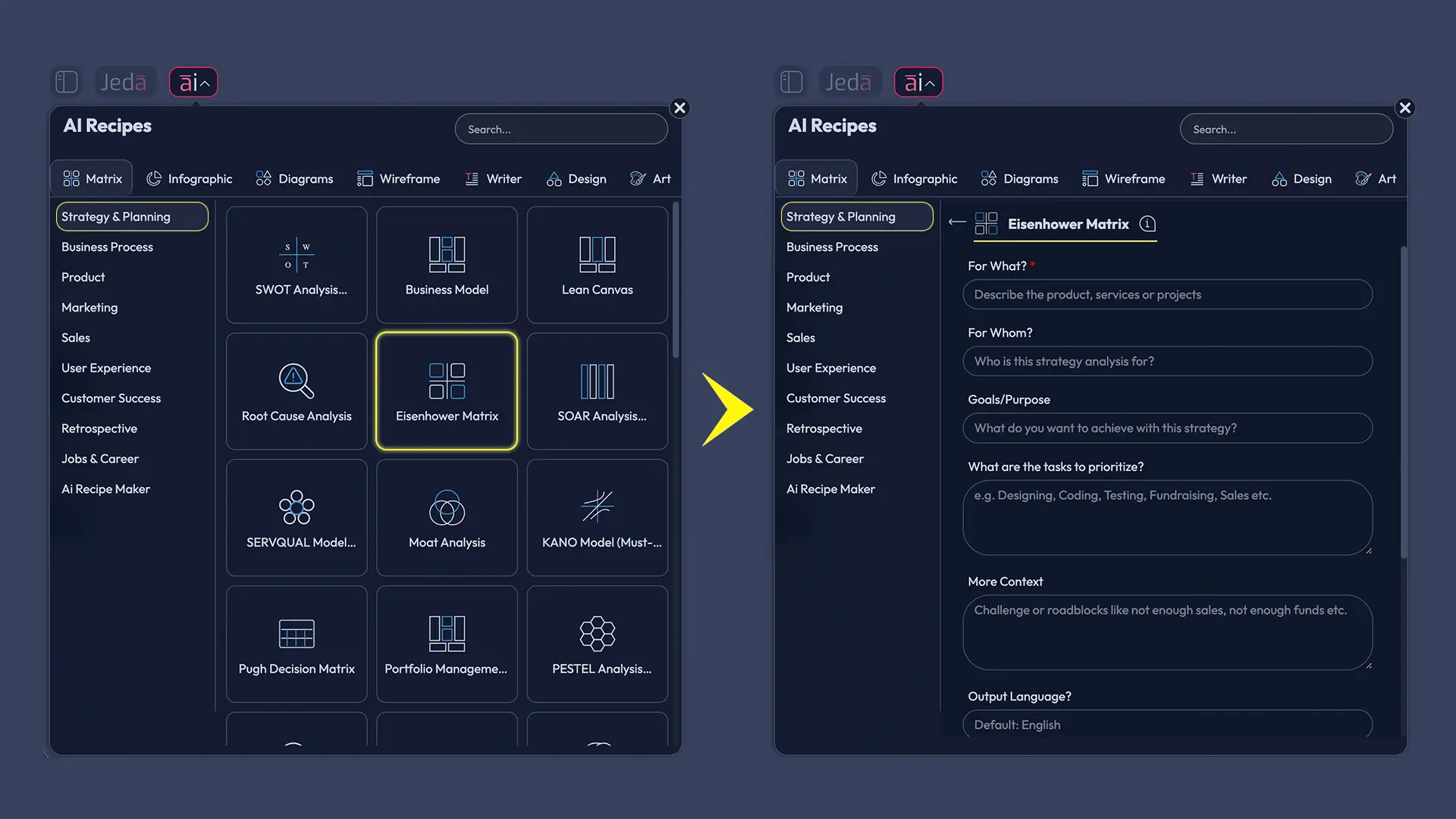Click the left panel Search box
Screen dimensions: 1456x819
point(561,130)
